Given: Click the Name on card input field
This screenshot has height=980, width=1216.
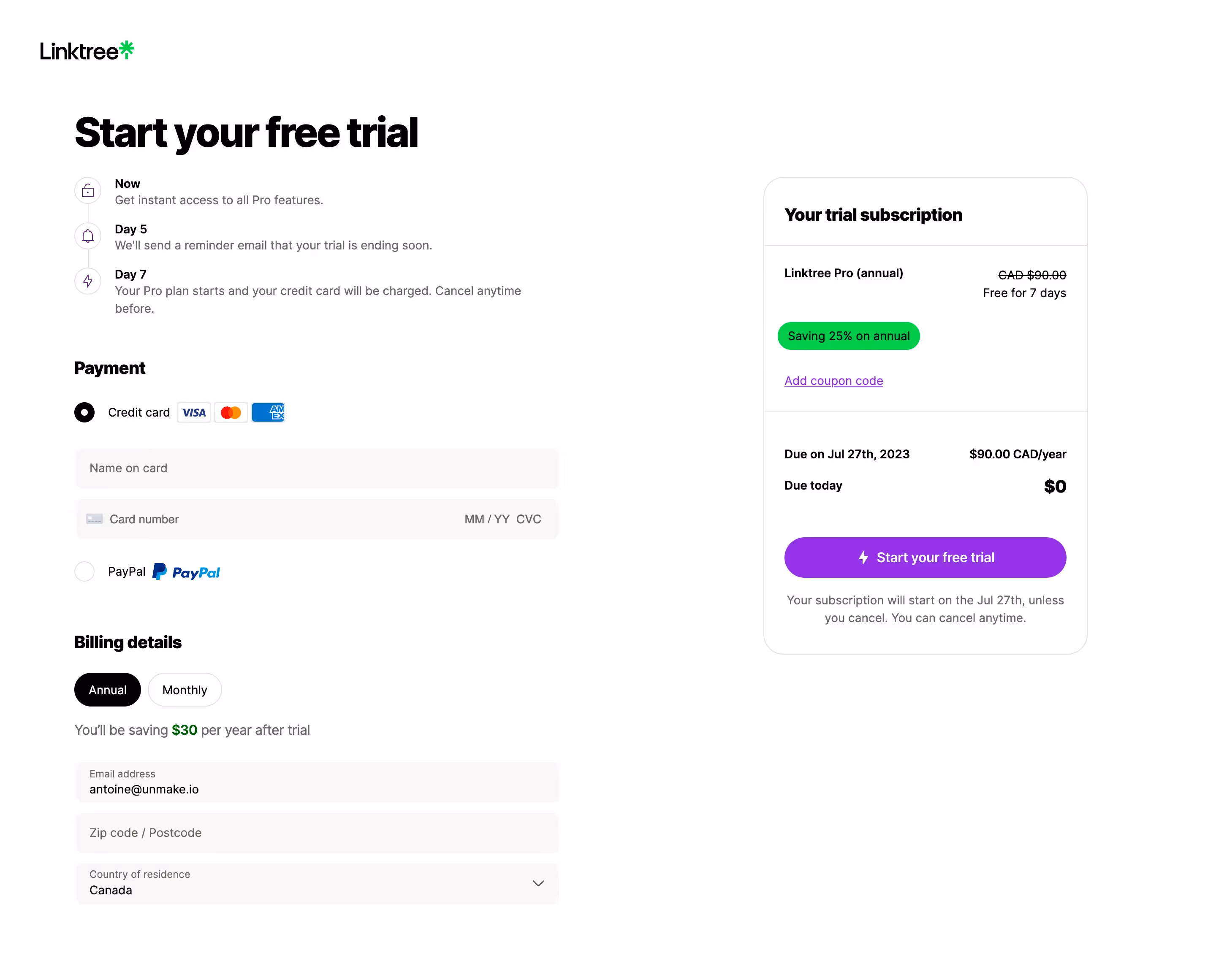Looking at the screenshot, I should [x=316, y=468].
